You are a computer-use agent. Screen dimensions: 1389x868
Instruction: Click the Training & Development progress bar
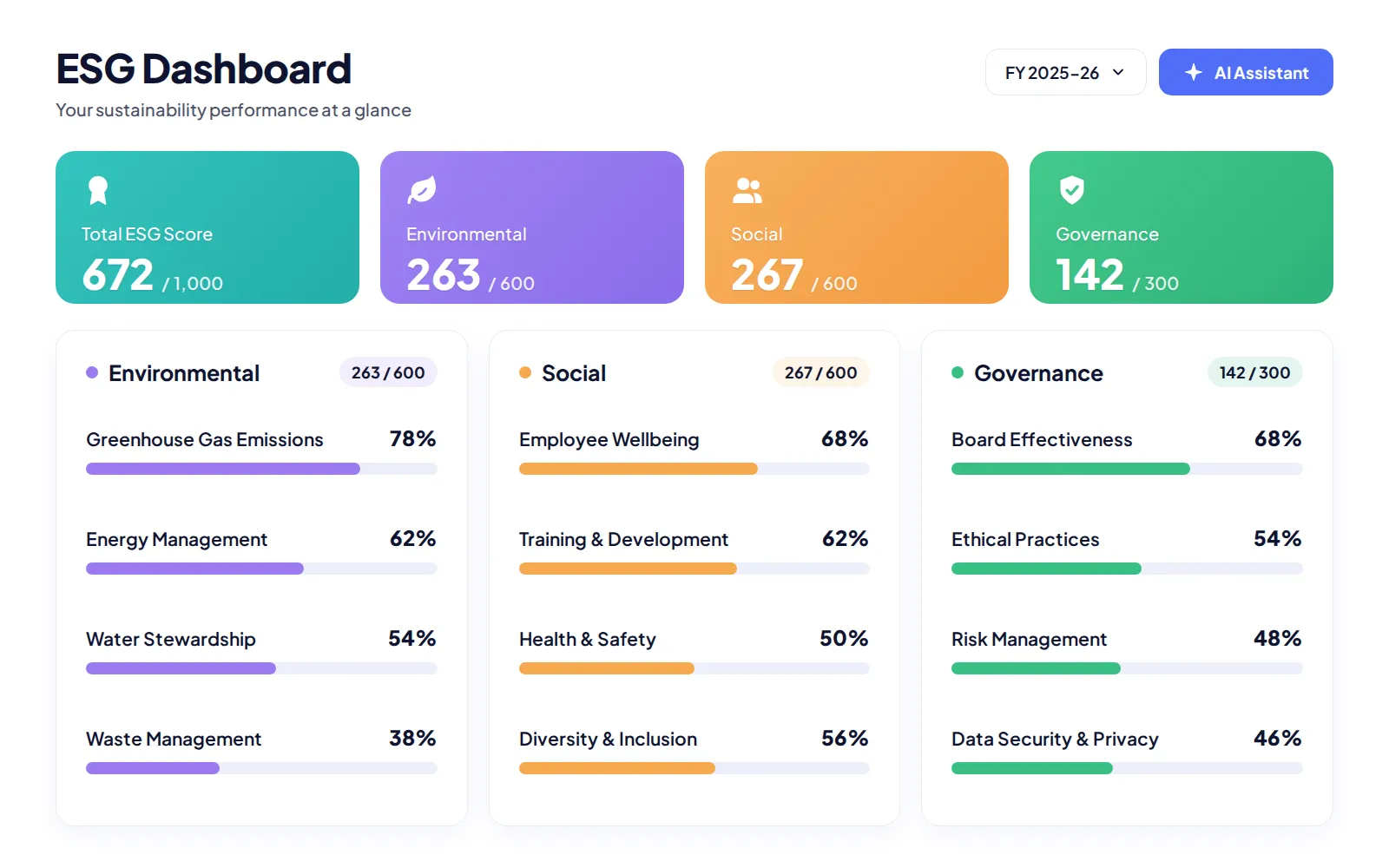tap(694, 569)
